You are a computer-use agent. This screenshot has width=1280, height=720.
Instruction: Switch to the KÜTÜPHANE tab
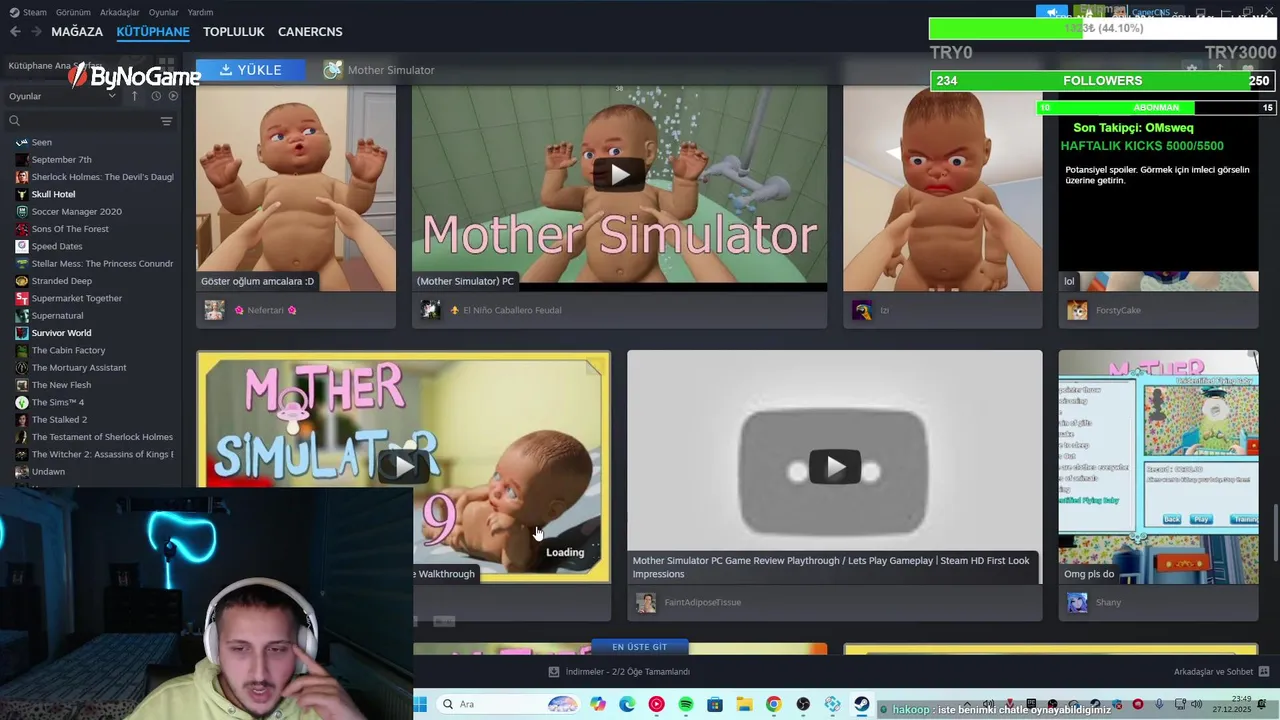(x=153, y=32)
